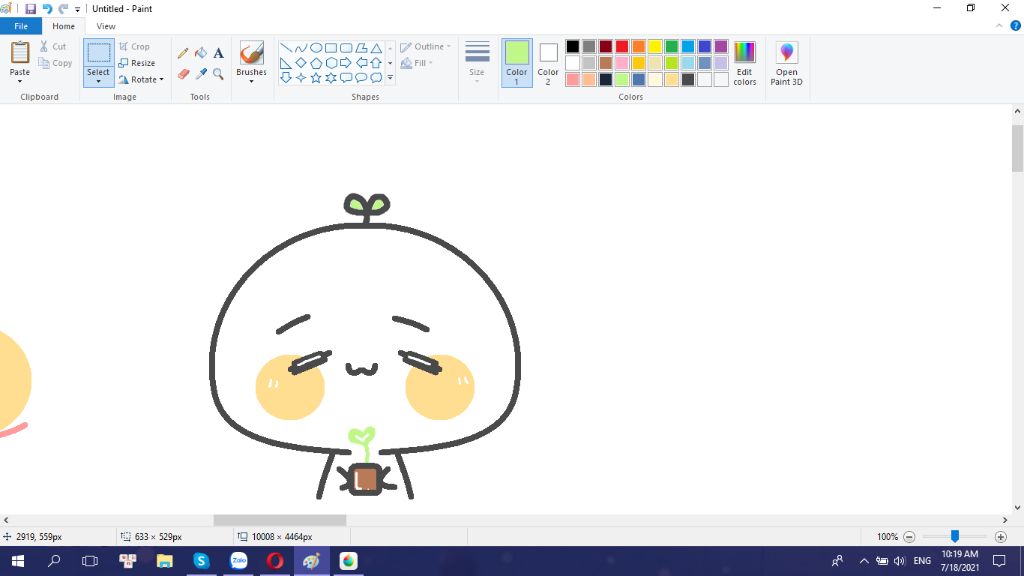Click the Redo arrow in title bar
Viewport: 1024px width, 576px height.
click(63, 8)
